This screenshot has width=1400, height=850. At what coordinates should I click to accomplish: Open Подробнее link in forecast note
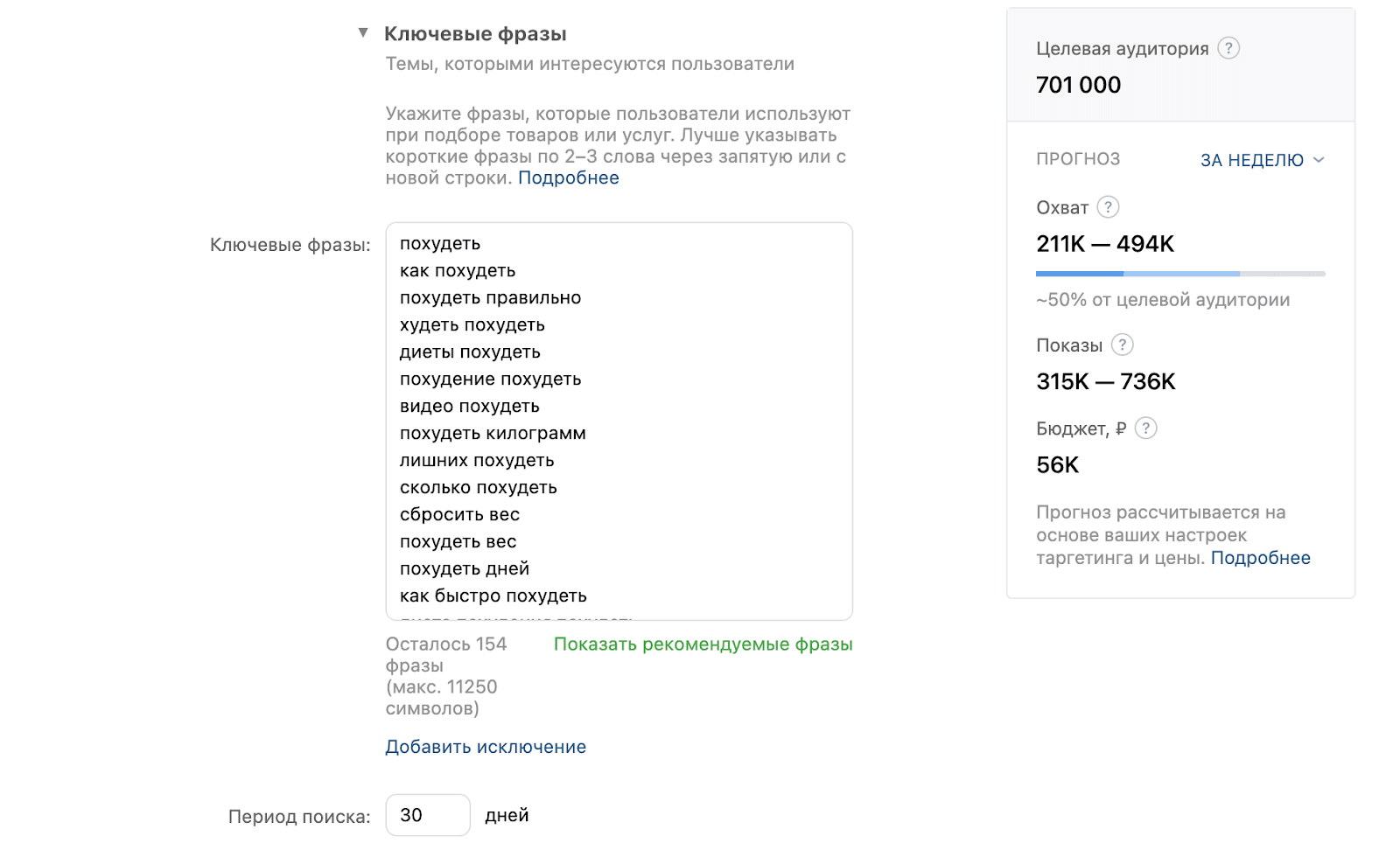click(1260, 558)
